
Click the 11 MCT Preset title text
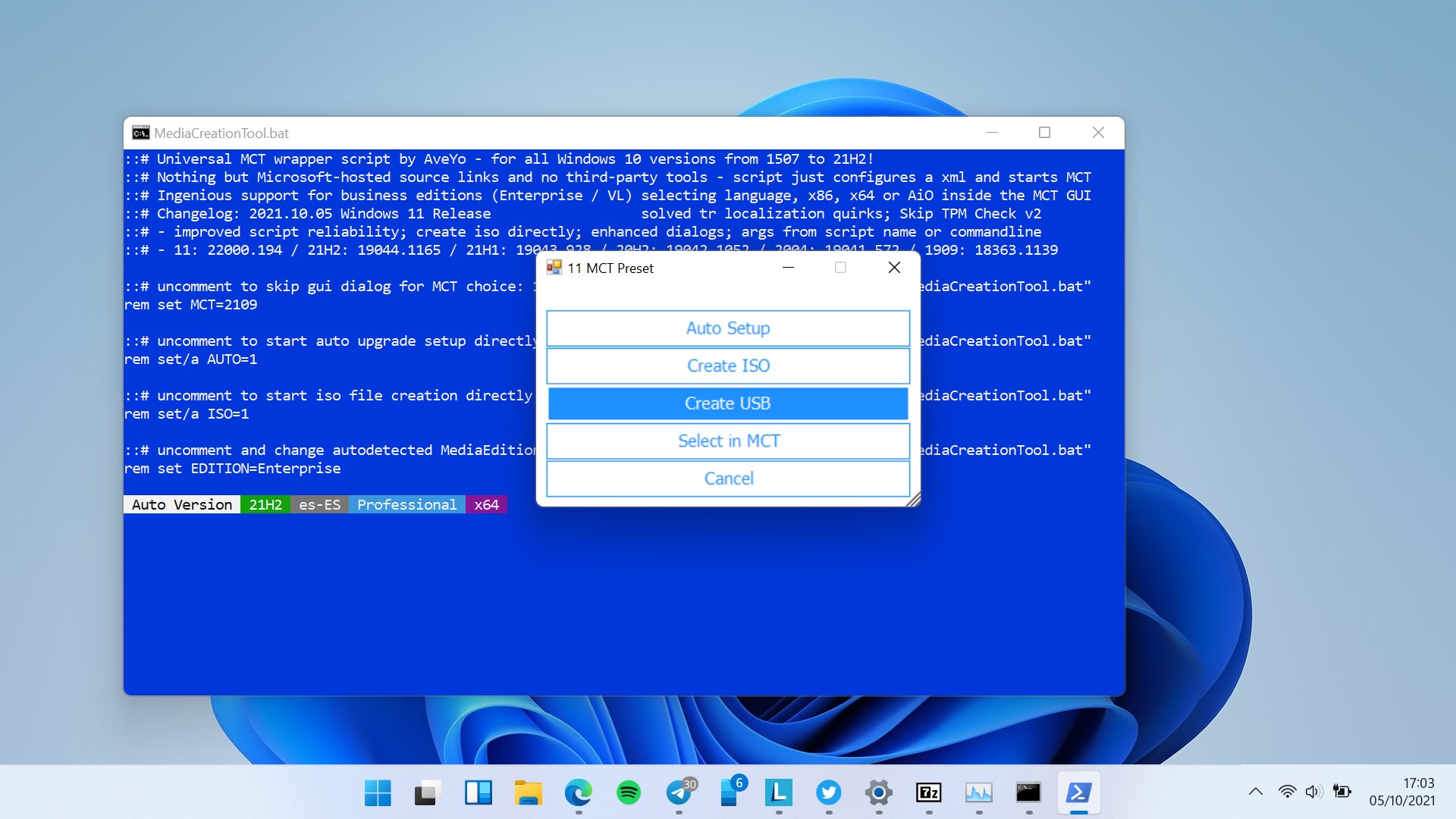pos(610,268)
